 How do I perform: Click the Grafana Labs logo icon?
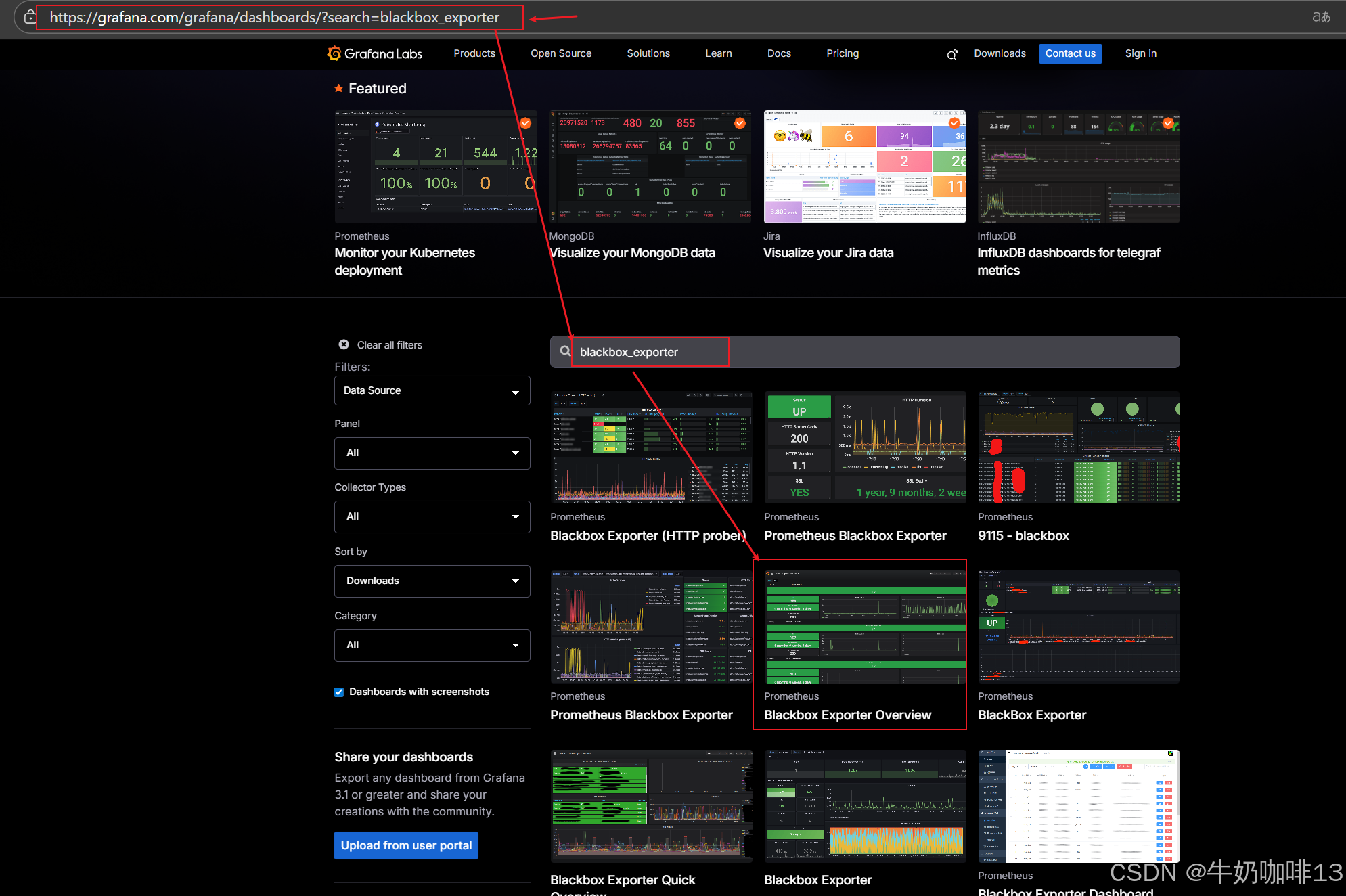(x=334, y=53)
